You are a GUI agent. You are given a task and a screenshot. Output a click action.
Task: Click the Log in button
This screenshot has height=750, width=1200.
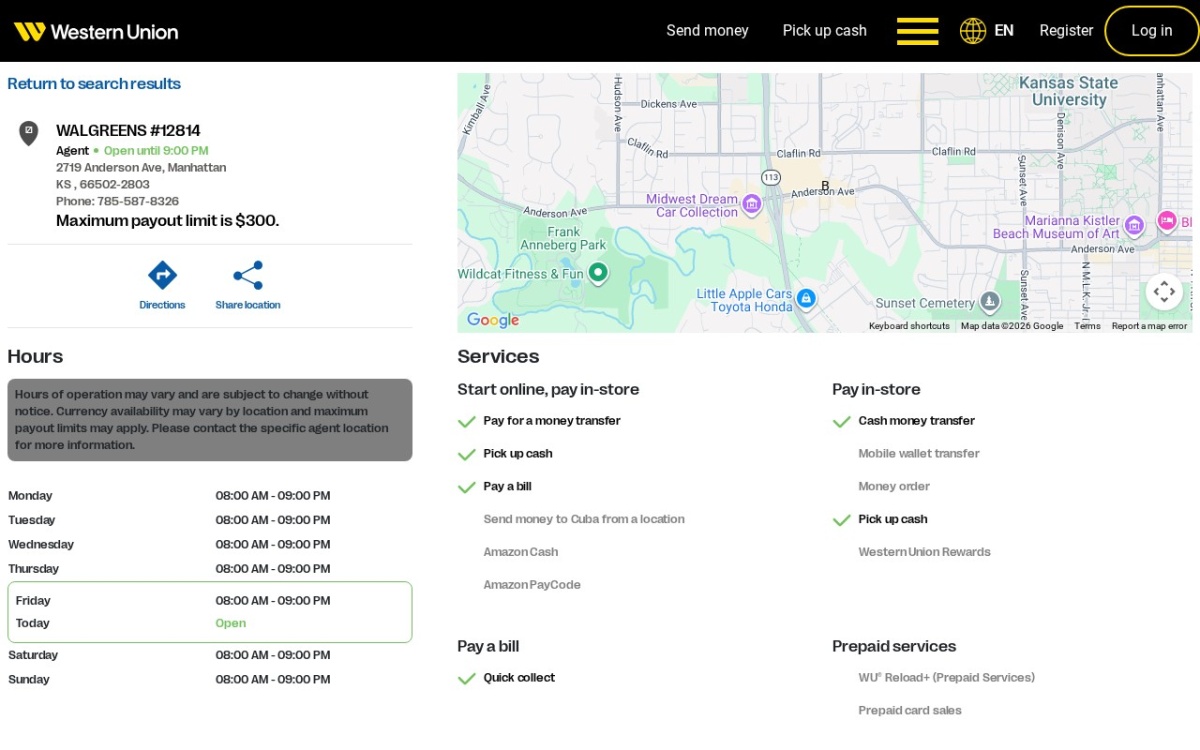[x=1152, y=31]
